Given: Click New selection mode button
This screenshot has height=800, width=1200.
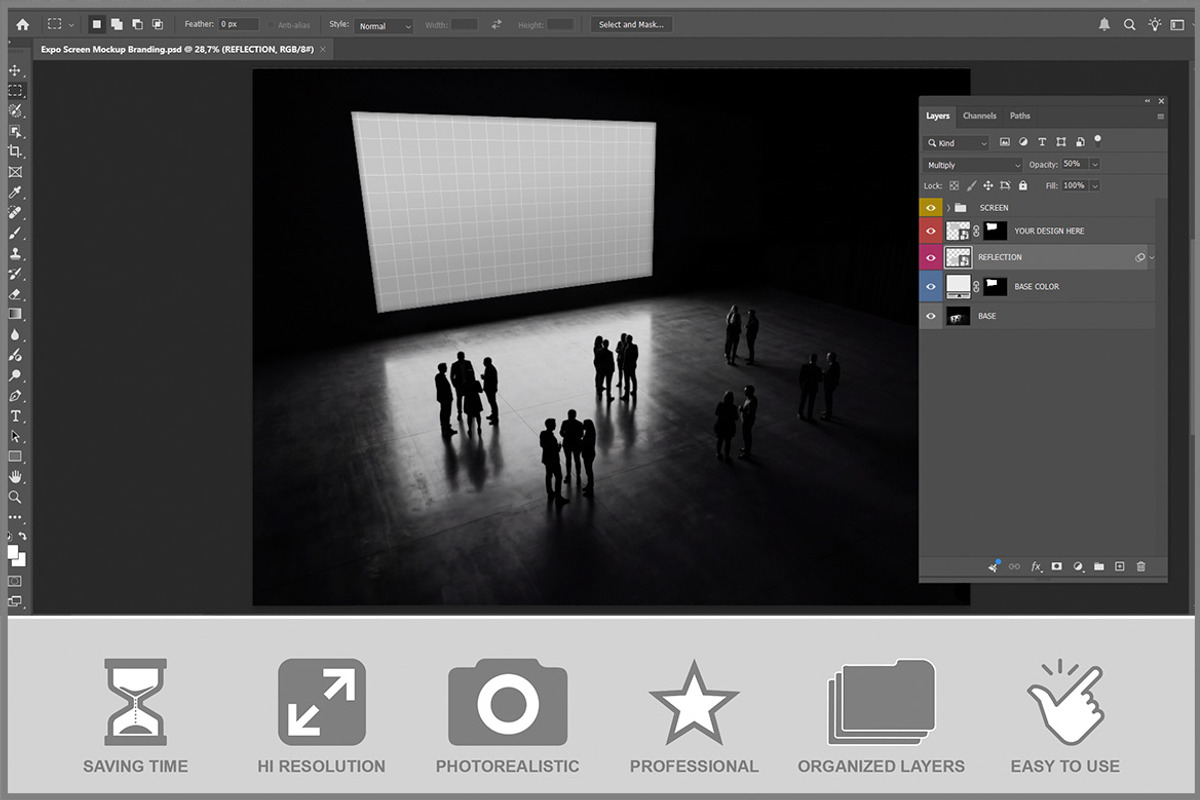Looking at the screenshot, I should [x=97, y=24].
